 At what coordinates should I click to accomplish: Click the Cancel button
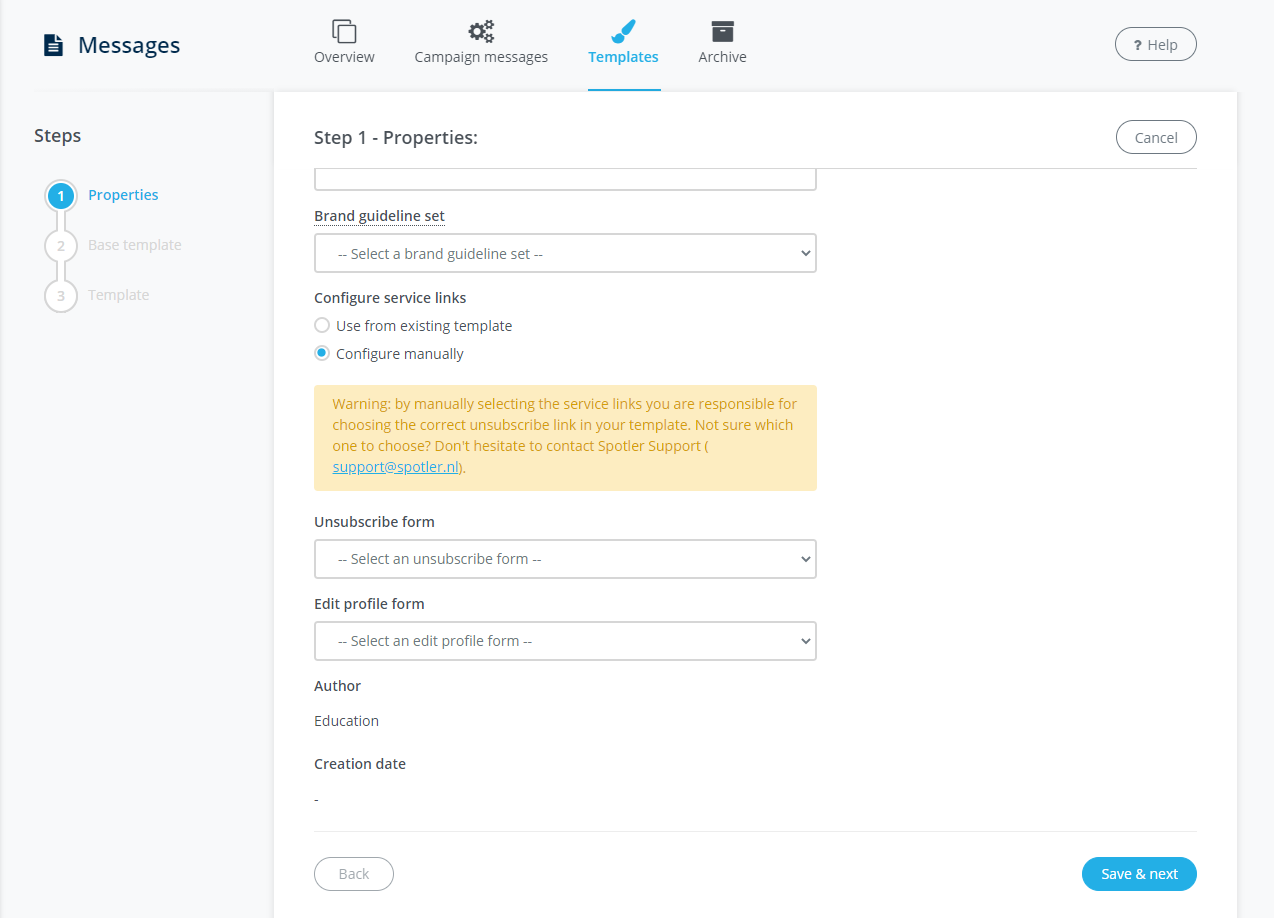(1156, 138)
